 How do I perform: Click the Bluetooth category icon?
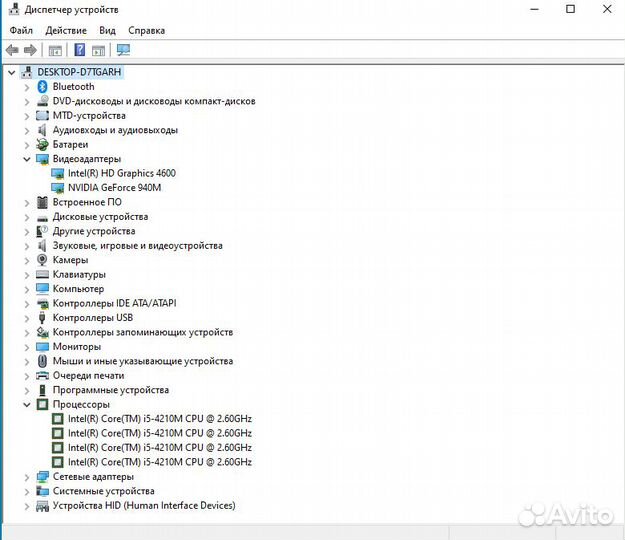(x=42, y=86)
